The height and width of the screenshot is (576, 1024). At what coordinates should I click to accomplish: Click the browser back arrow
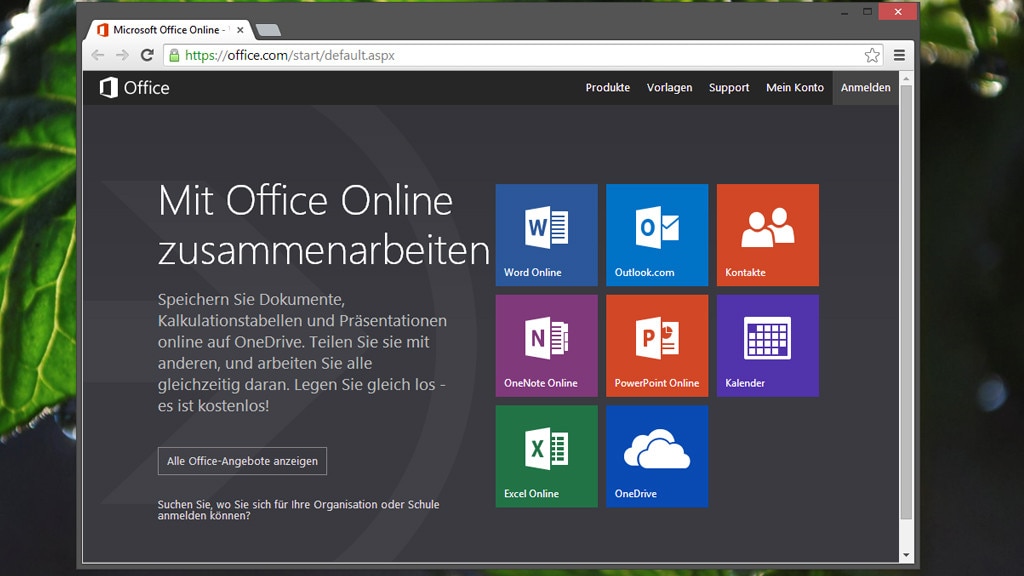point(98,56)
